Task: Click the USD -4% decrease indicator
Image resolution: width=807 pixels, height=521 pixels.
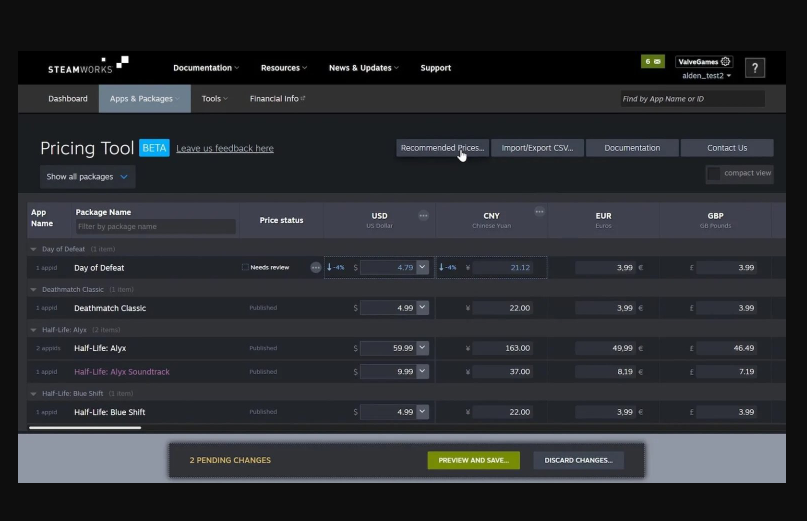Action: (x=336, y=268)
